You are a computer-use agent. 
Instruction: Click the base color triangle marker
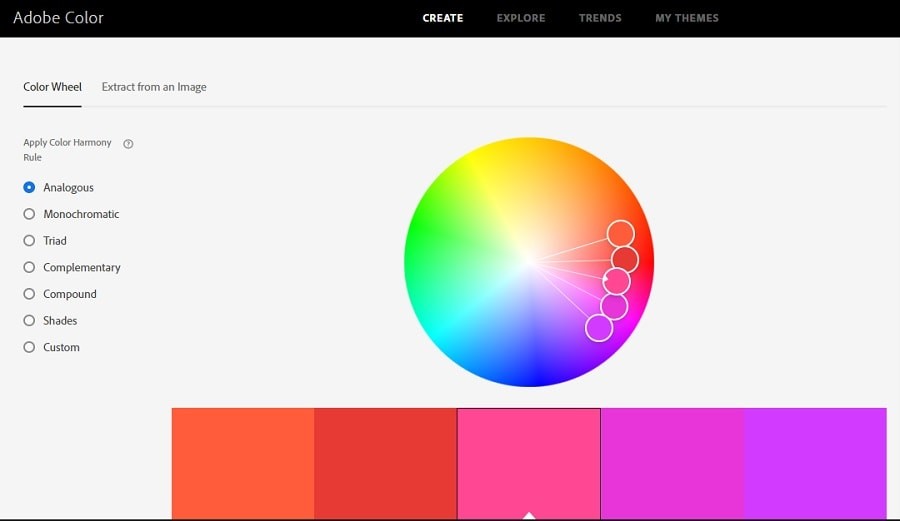(529, 515)
